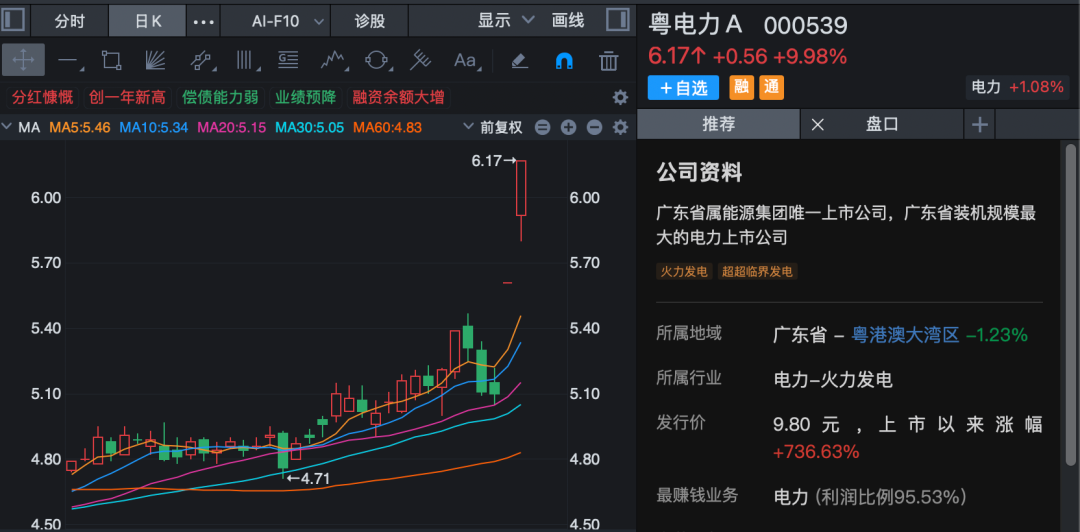
Task: Switch to the 分时 chart tab
Action: (x=70, y=20)
